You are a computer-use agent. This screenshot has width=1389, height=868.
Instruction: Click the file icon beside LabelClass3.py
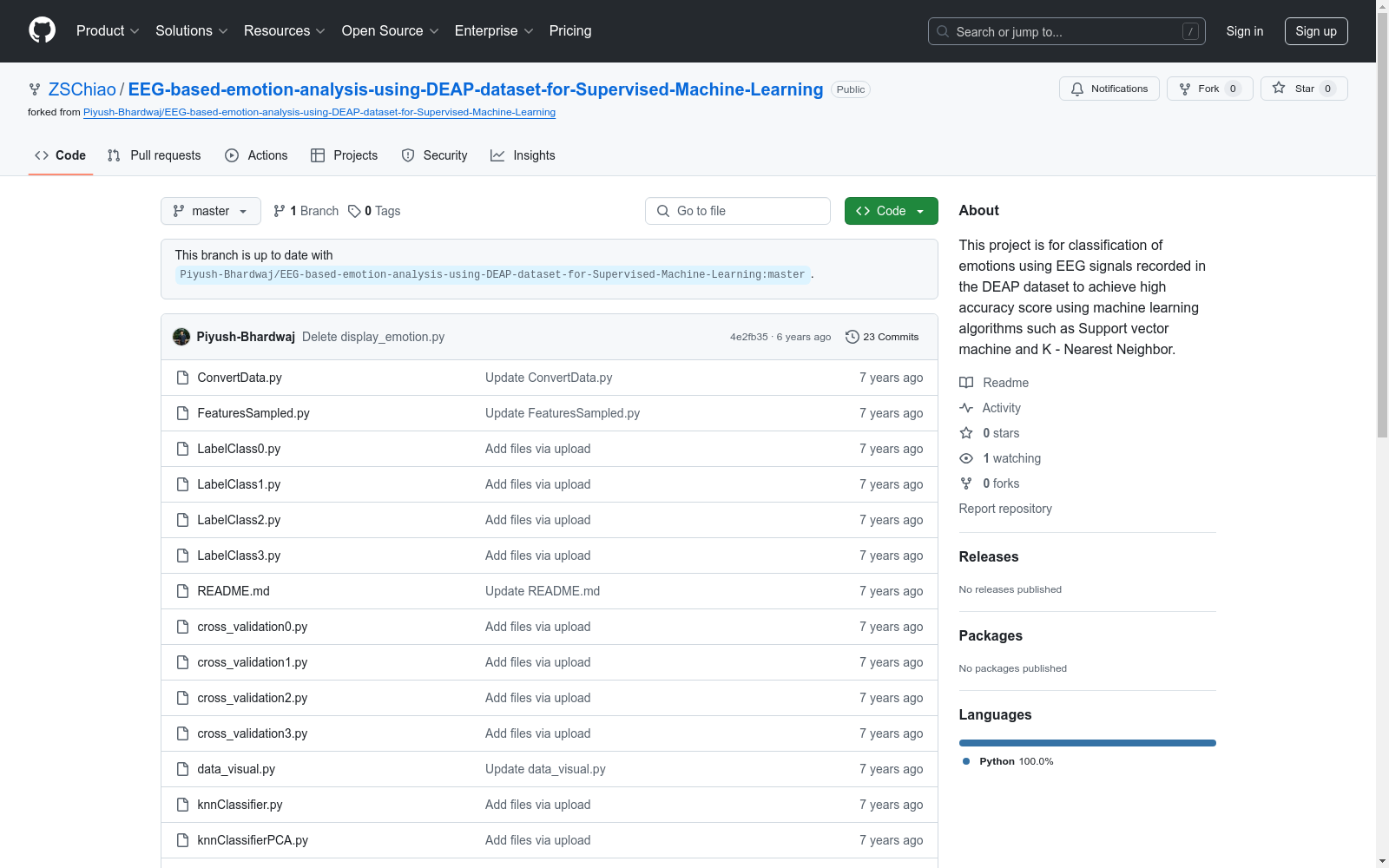[x=182, y=556]
